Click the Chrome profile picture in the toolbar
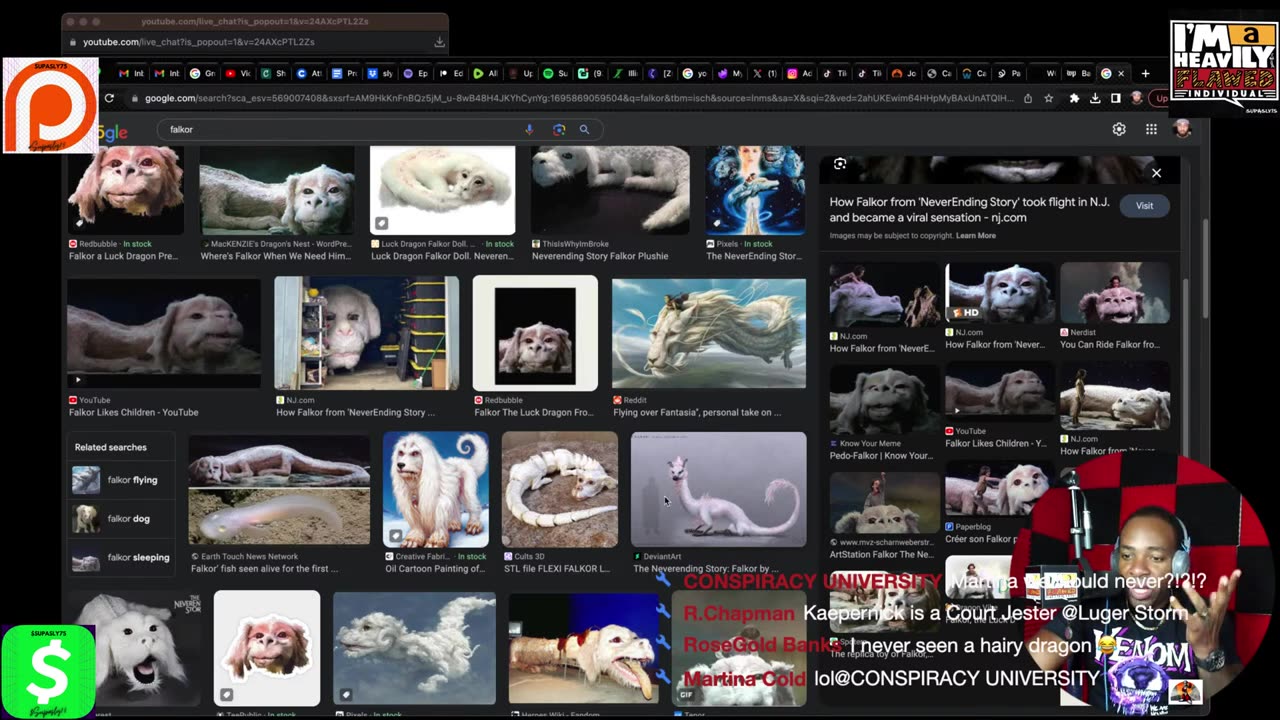This screenshot has height=720, width=1280. pyautogui.click(x=1137, y=98)
